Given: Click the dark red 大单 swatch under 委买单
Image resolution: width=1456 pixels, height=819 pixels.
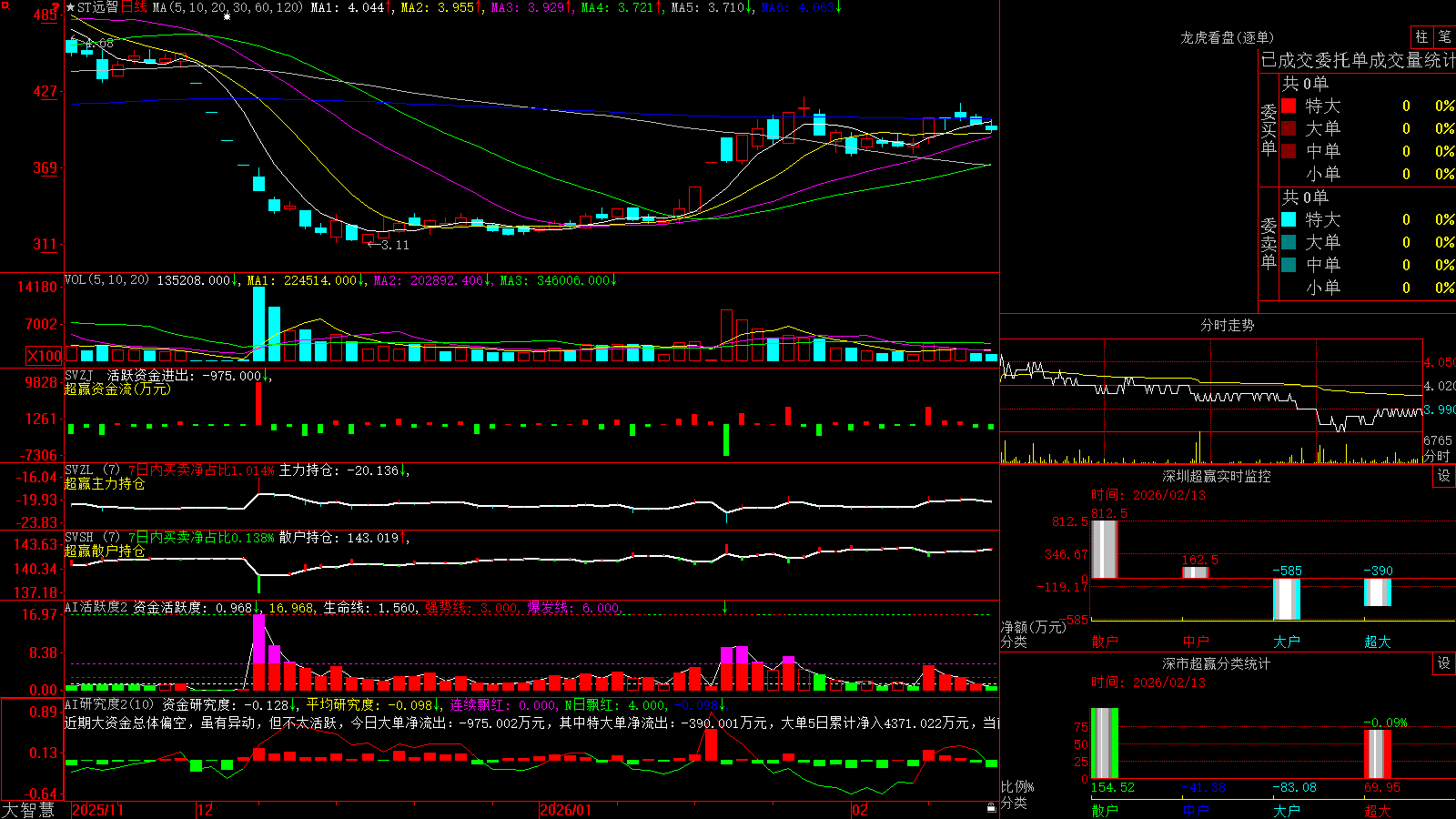Looking at the screenshot, I should pyautogui.click(x=1289, y=128).
